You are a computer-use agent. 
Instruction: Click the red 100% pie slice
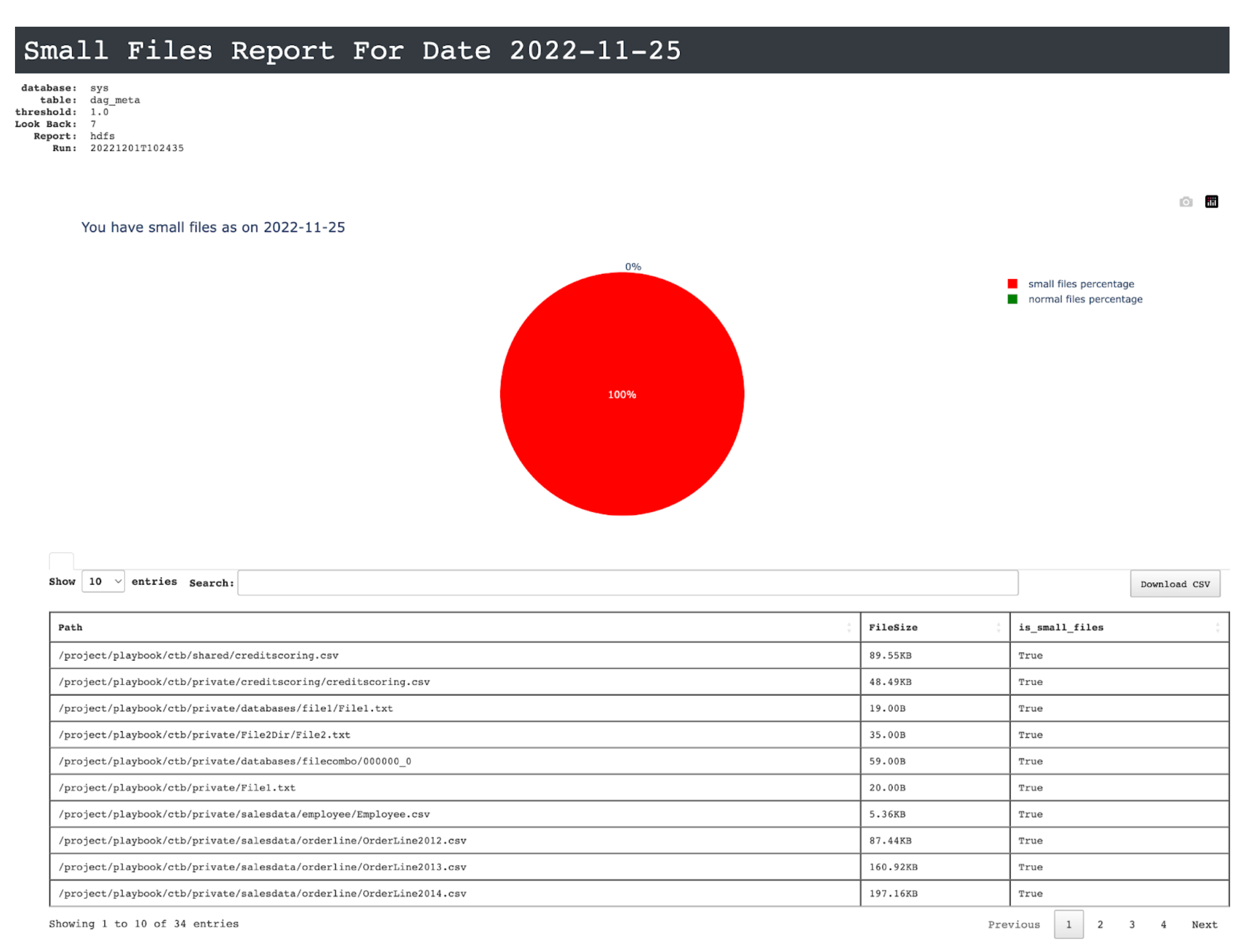pyautogui.click(x=622, y=394)
